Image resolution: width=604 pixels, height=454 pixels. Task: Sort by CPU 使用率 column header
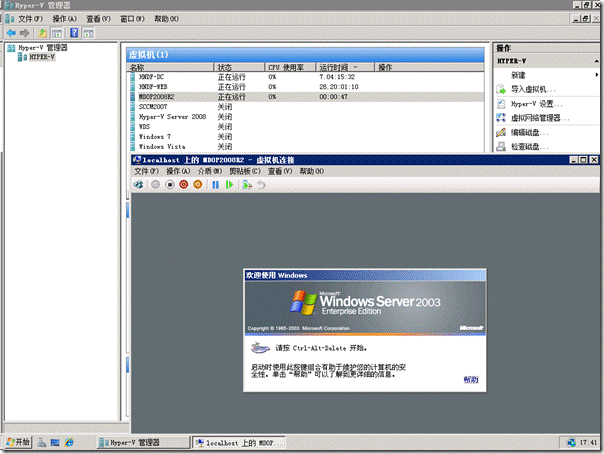click(x=290, y=67)
